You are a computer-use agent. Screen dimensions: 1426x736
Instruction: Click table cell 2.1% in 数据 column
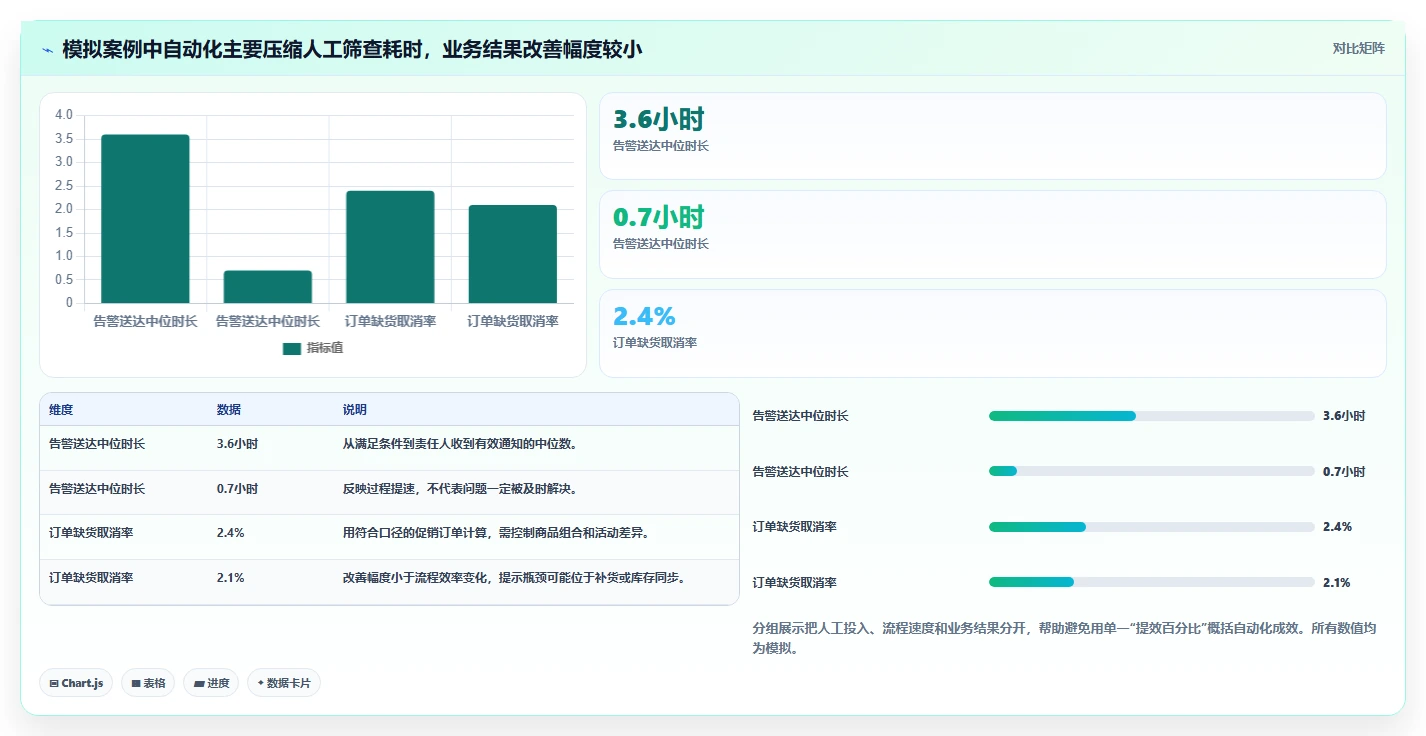click(230, 578)
